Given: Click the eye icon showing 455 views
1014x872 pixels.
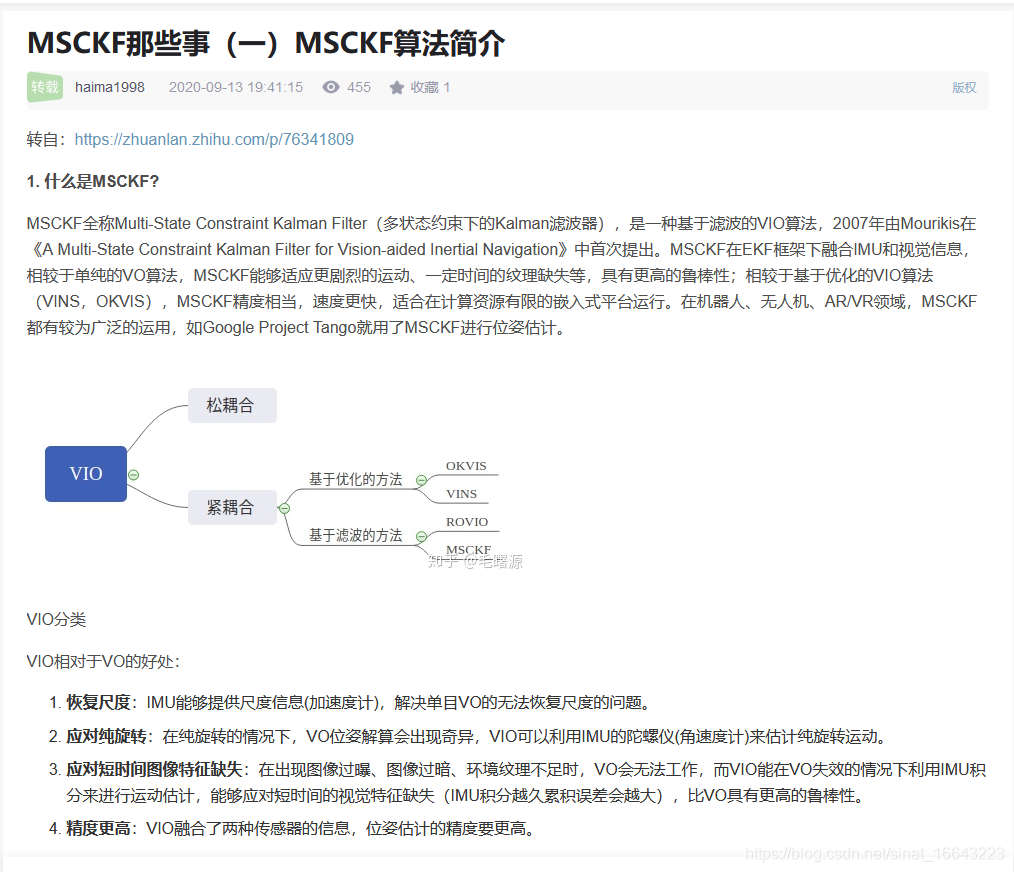Looking at the screenshot, I should [x=330, y=87].
